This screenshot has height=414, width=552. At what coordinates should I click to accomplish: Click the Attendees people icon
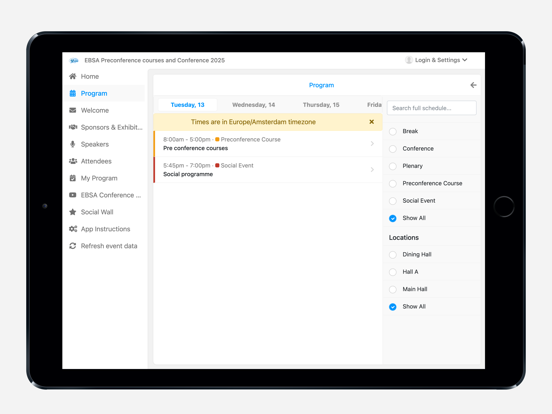(73, 161)
